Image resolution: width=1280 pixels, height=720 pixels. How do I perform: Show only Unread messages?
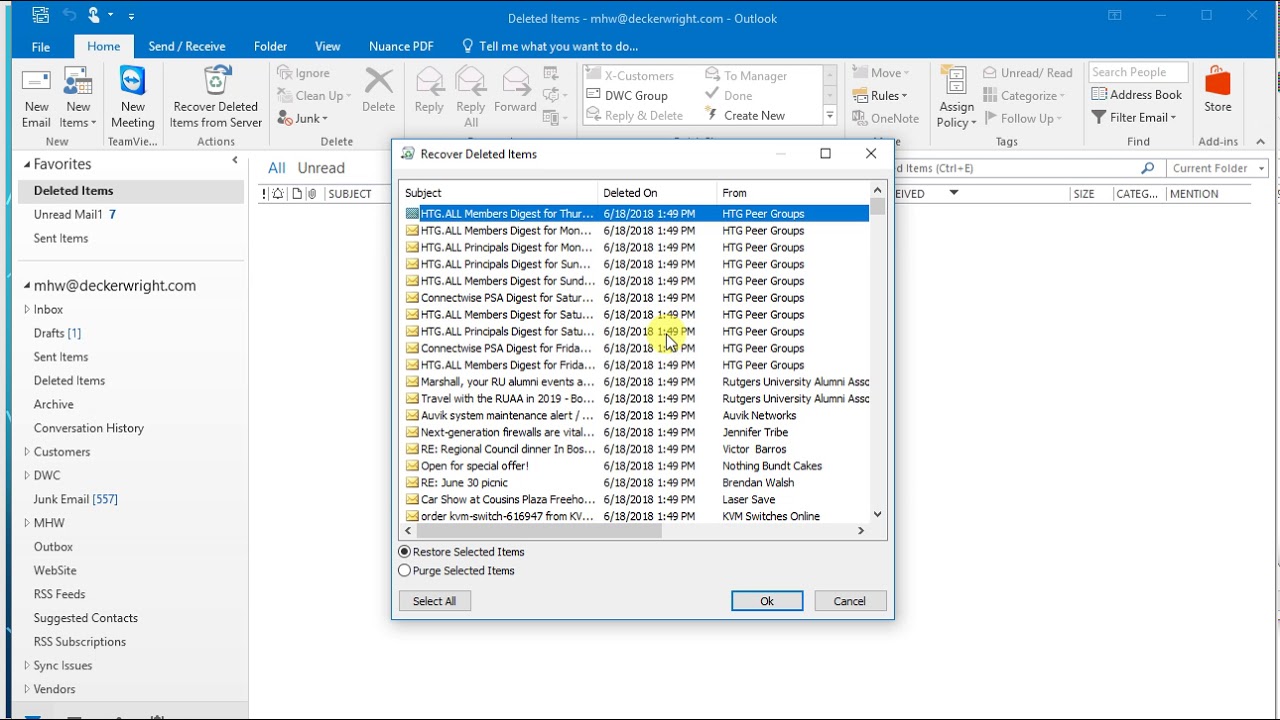tap(321, 168)
